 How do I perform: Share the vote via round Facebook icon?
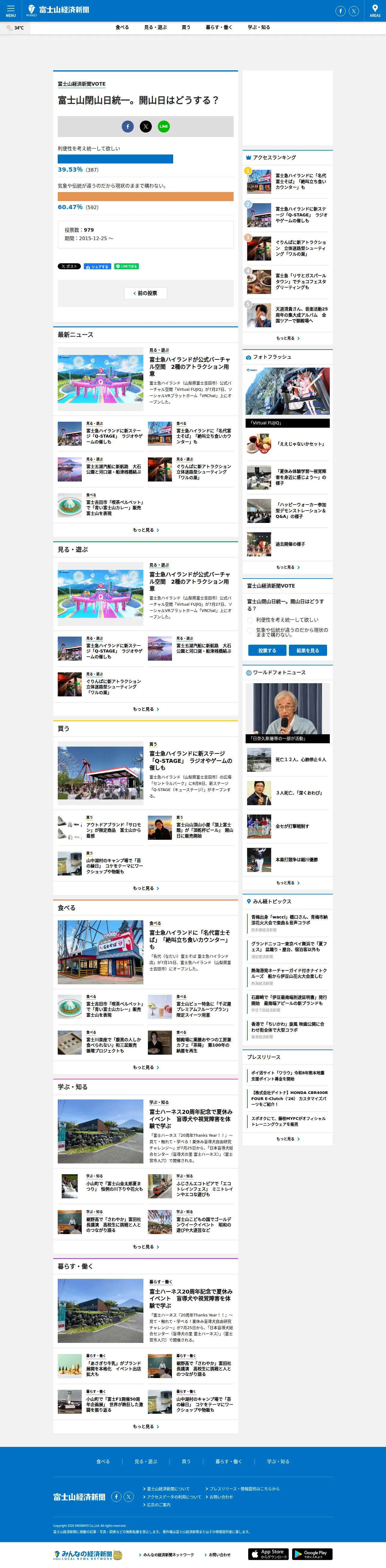[128, 127]
